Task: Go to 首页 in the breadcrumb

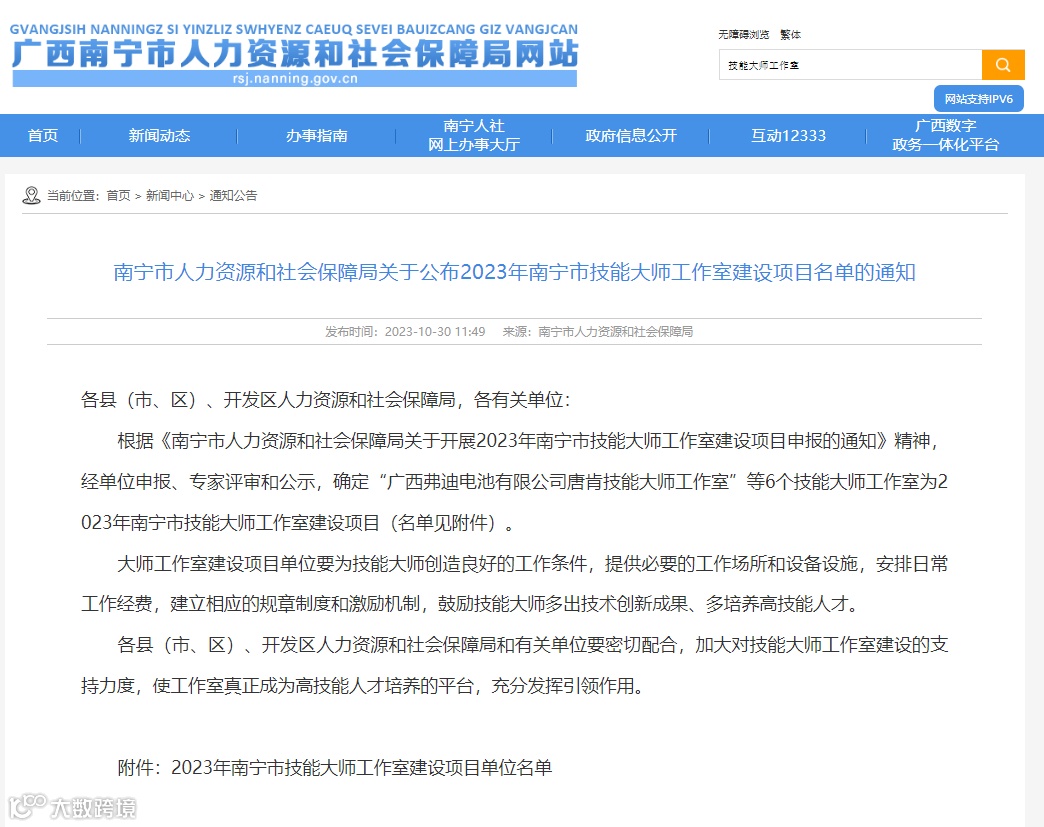Action: pos(119,196)
